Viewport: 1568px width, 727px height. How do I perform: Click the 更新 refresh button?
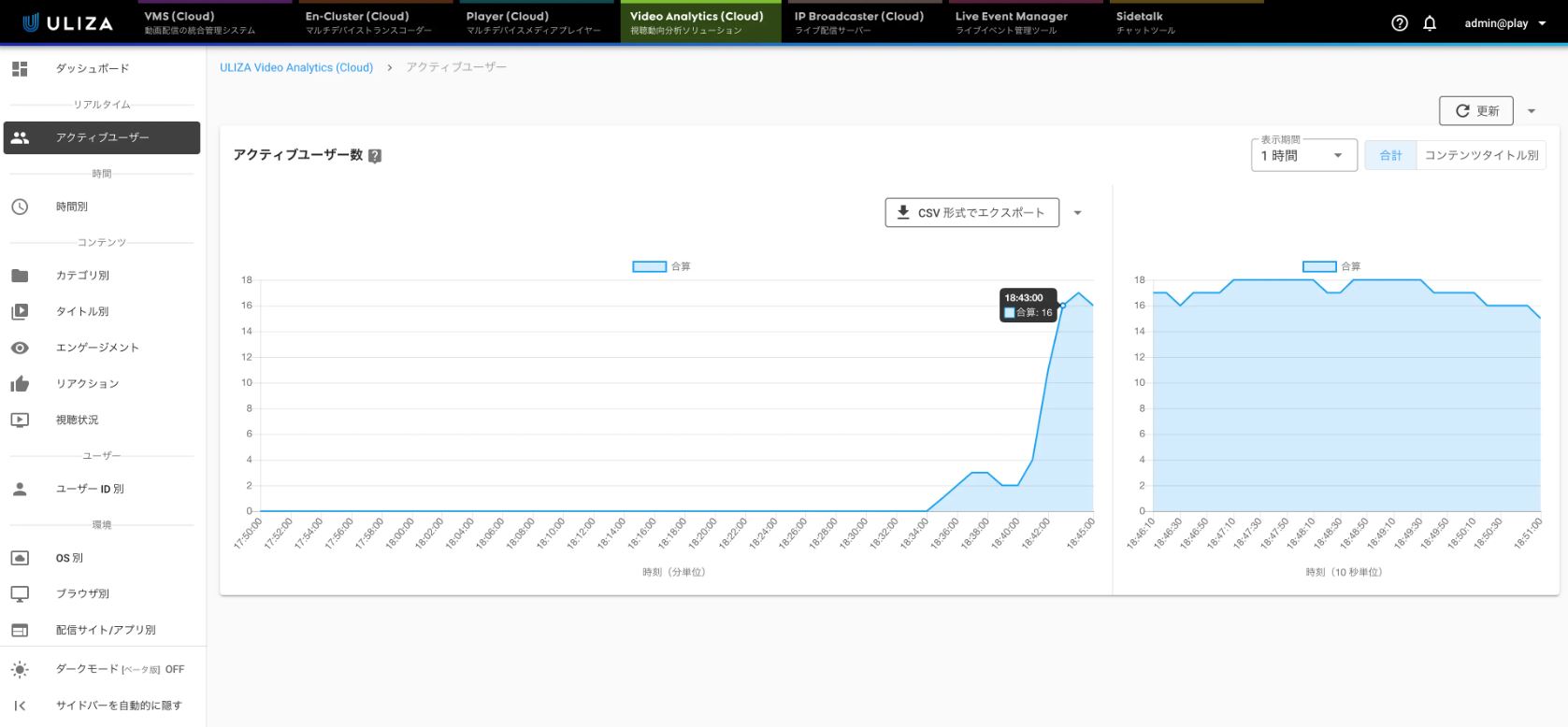pos(1476,111)
